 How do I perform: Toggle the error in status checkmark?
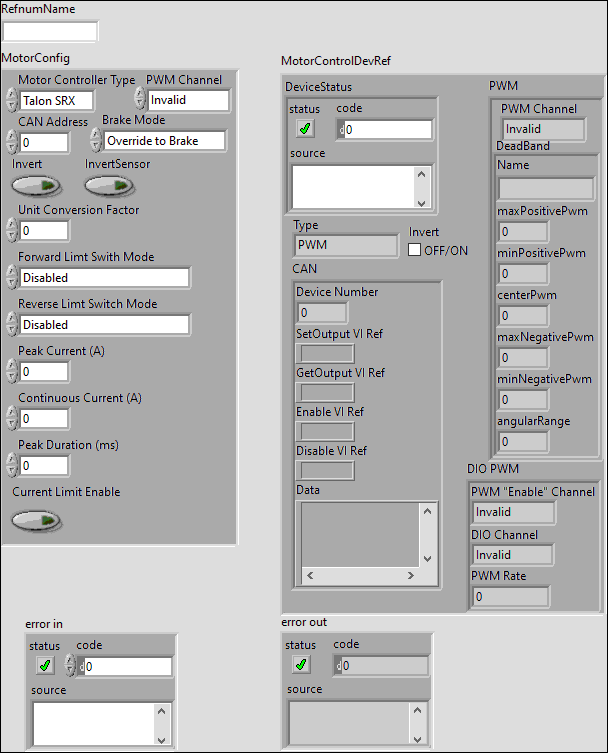tap(45, 666)
